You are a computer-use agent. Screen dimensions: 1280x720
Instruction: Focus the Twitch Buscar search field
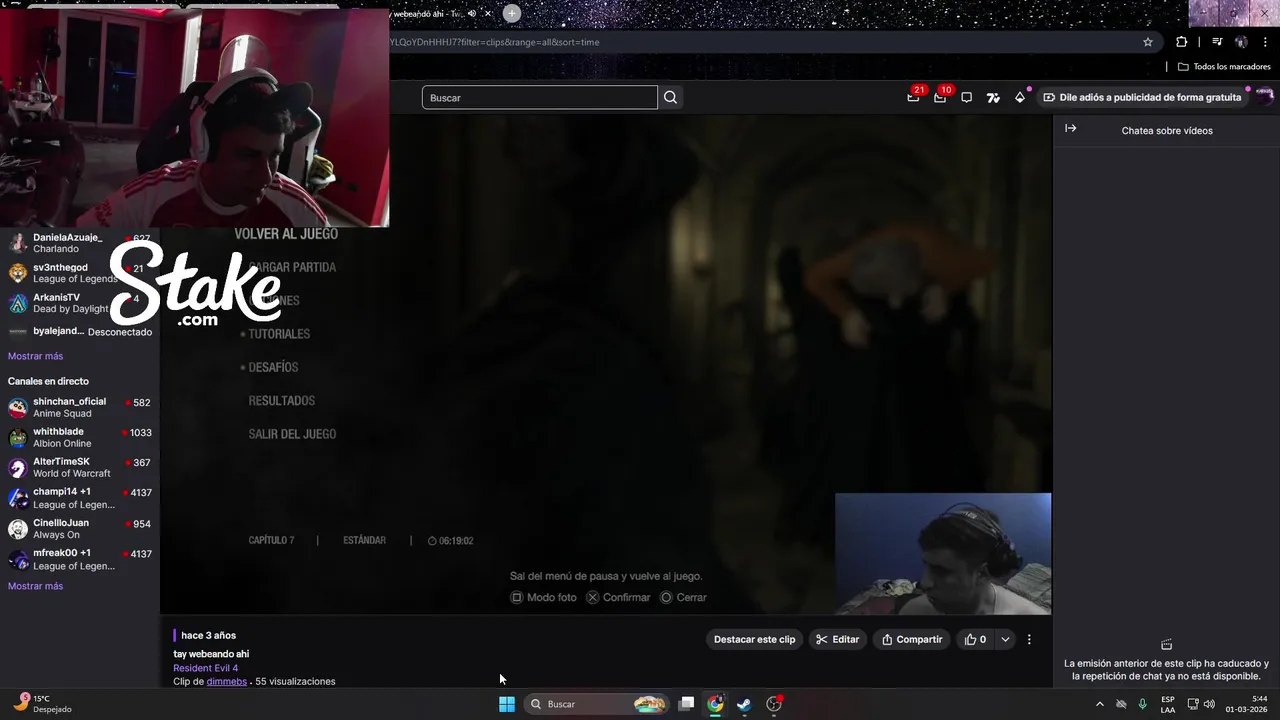(x=540, y=97)
